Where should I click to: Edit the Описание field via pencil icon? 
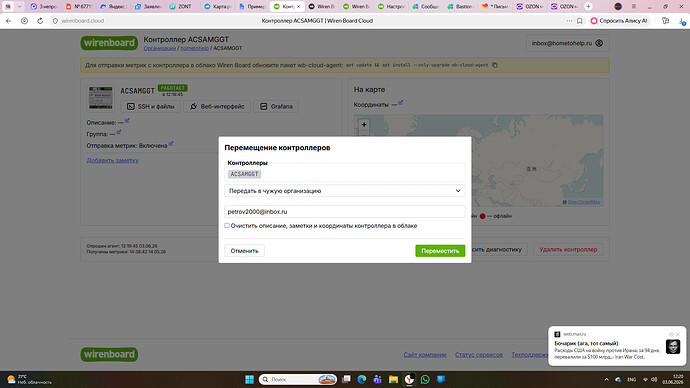(127, 121)
